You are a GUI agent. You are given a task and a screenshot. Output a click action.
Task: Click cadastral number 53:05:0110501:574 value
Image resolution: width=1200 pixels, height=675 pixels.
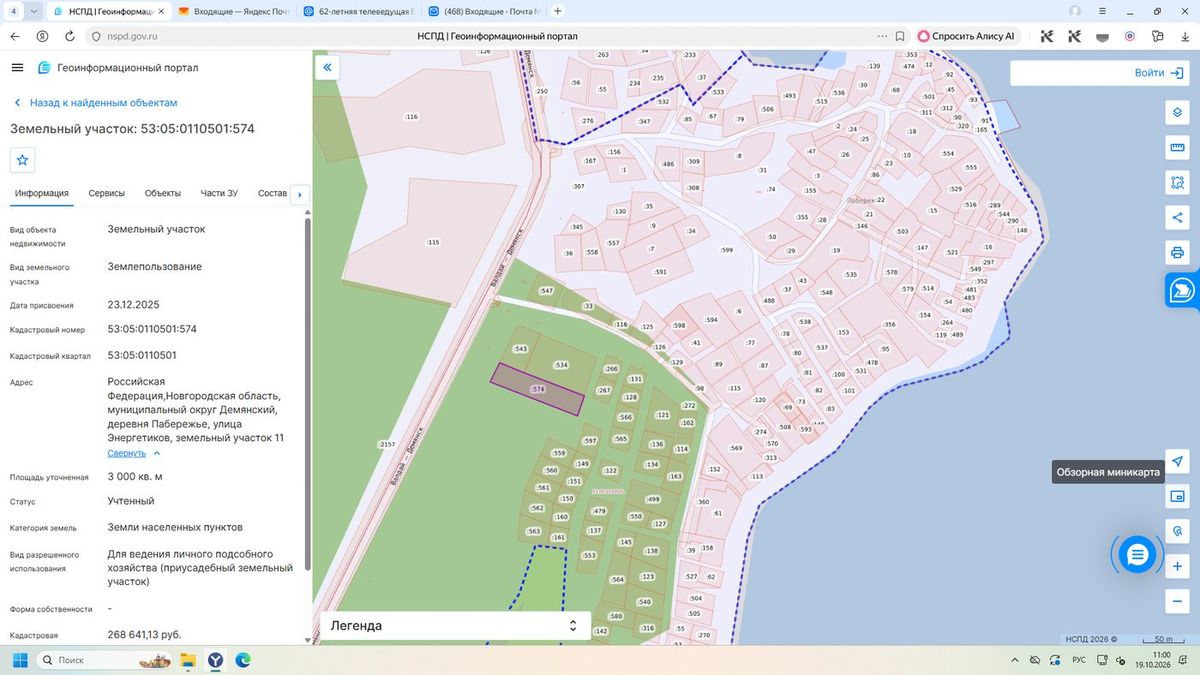[152, 329]
